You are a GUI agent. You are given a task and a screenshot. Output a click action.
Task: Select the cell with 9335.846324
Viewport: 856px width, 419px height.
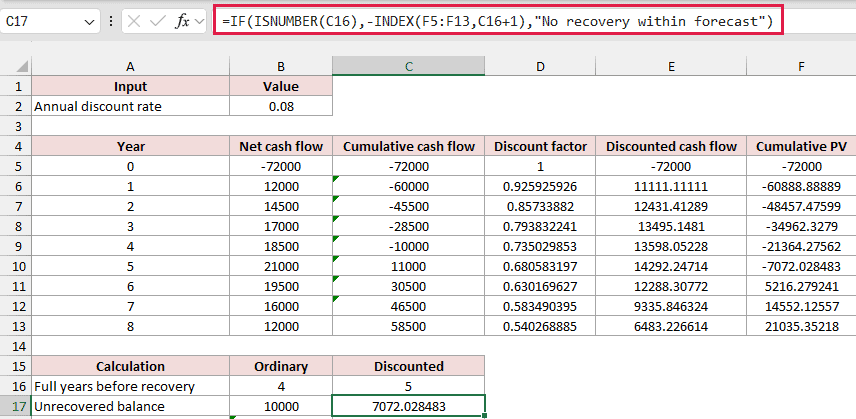point(671,307)
